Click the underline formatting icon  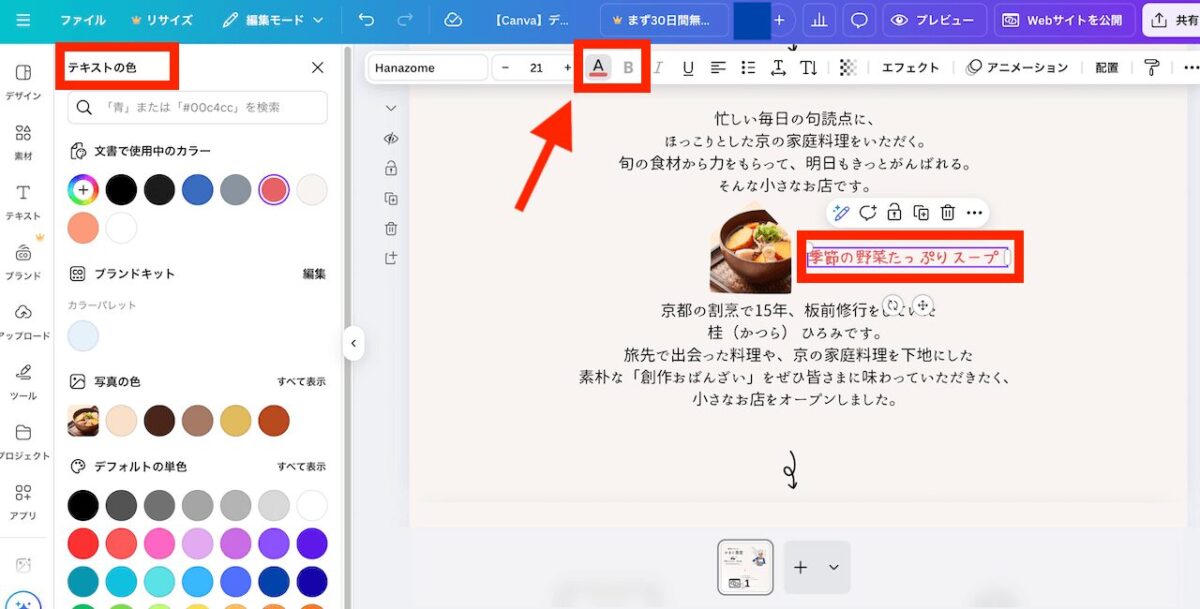click(x=688, y=68)
